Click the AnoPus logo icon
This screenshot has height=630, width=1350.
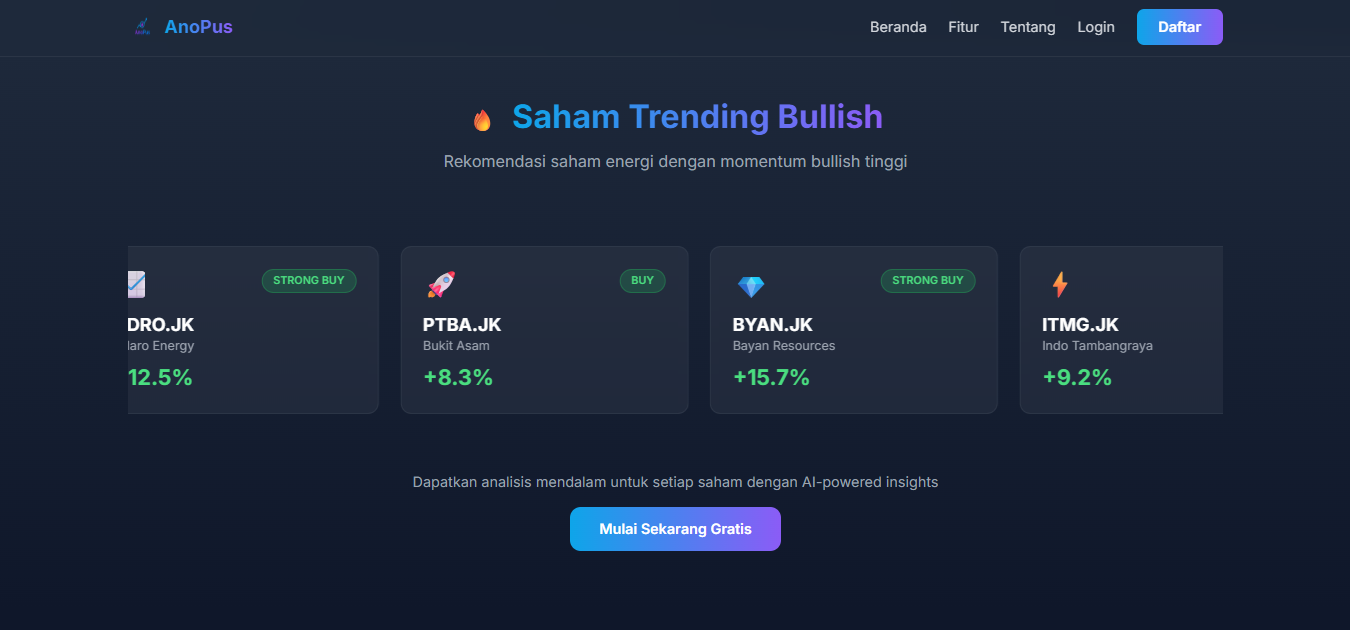click(142, 27)
